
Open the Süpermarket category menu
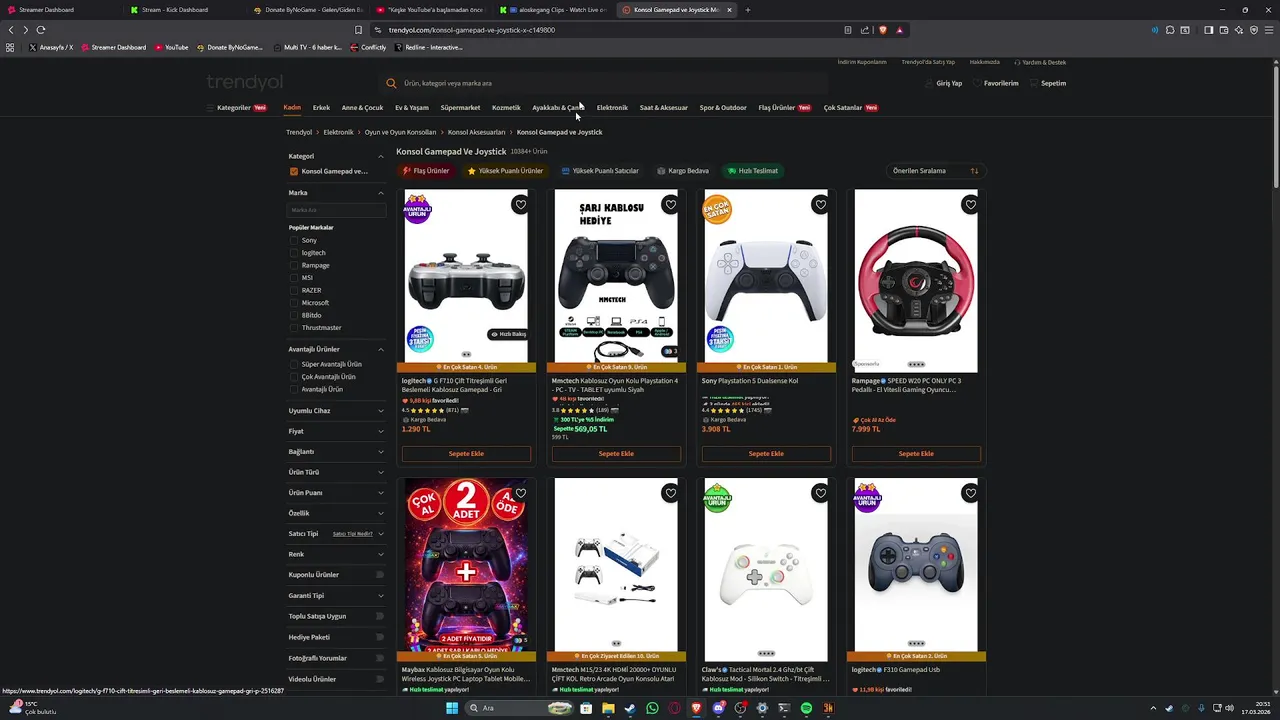coord(460,107)
